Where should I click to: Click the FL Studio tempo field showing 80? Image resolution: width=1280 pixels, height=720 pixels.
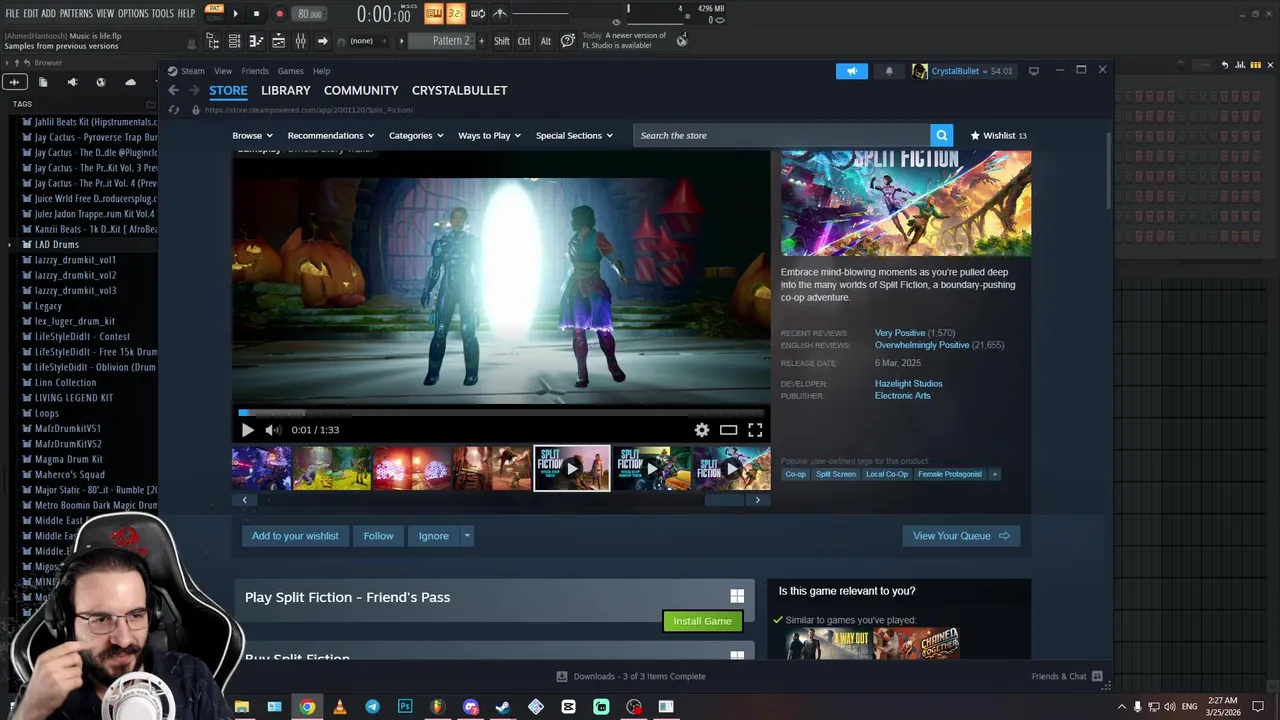[x=310, y=14]
